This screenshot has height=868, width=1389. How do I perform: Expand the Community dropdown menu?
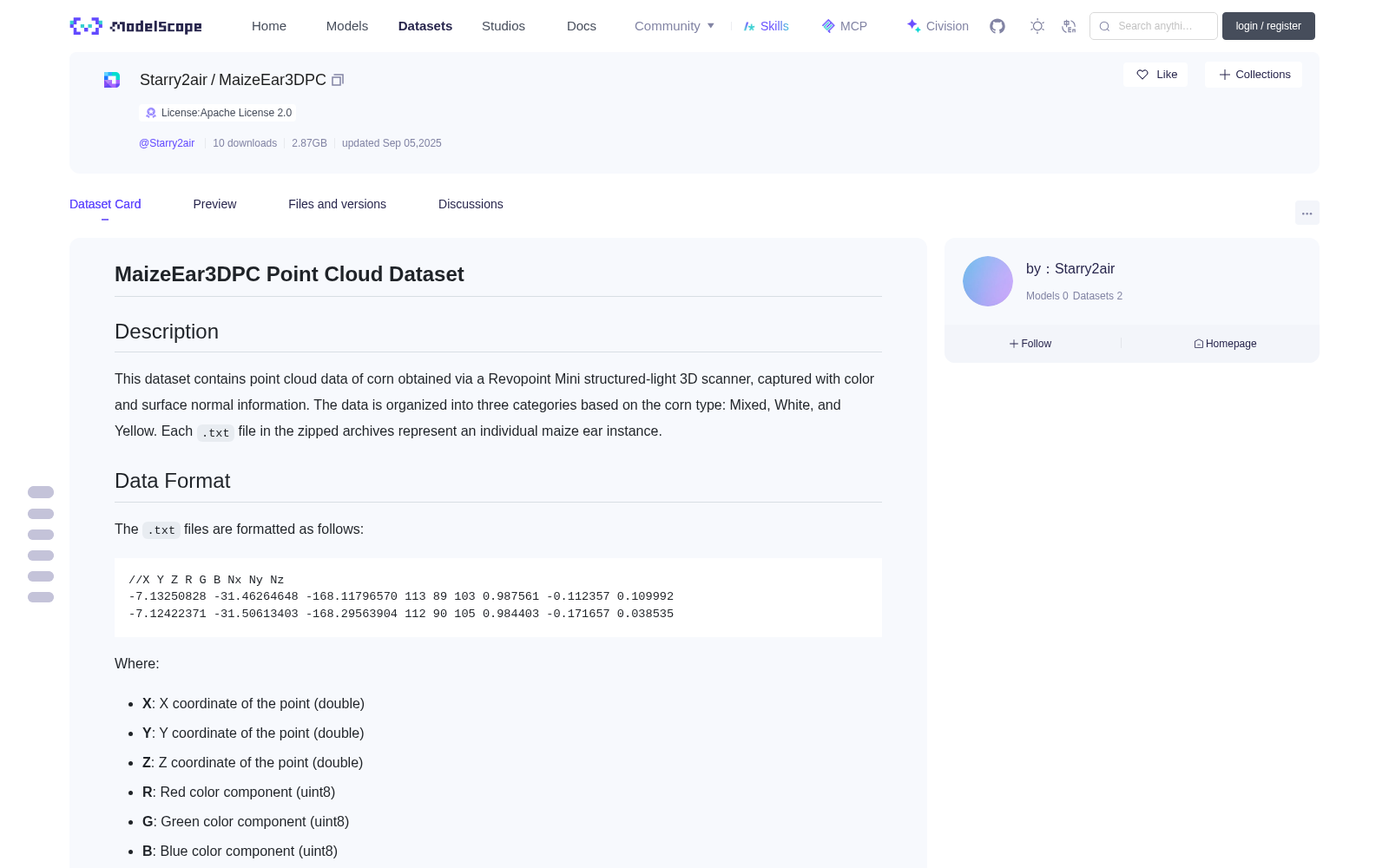pos(675,26)
